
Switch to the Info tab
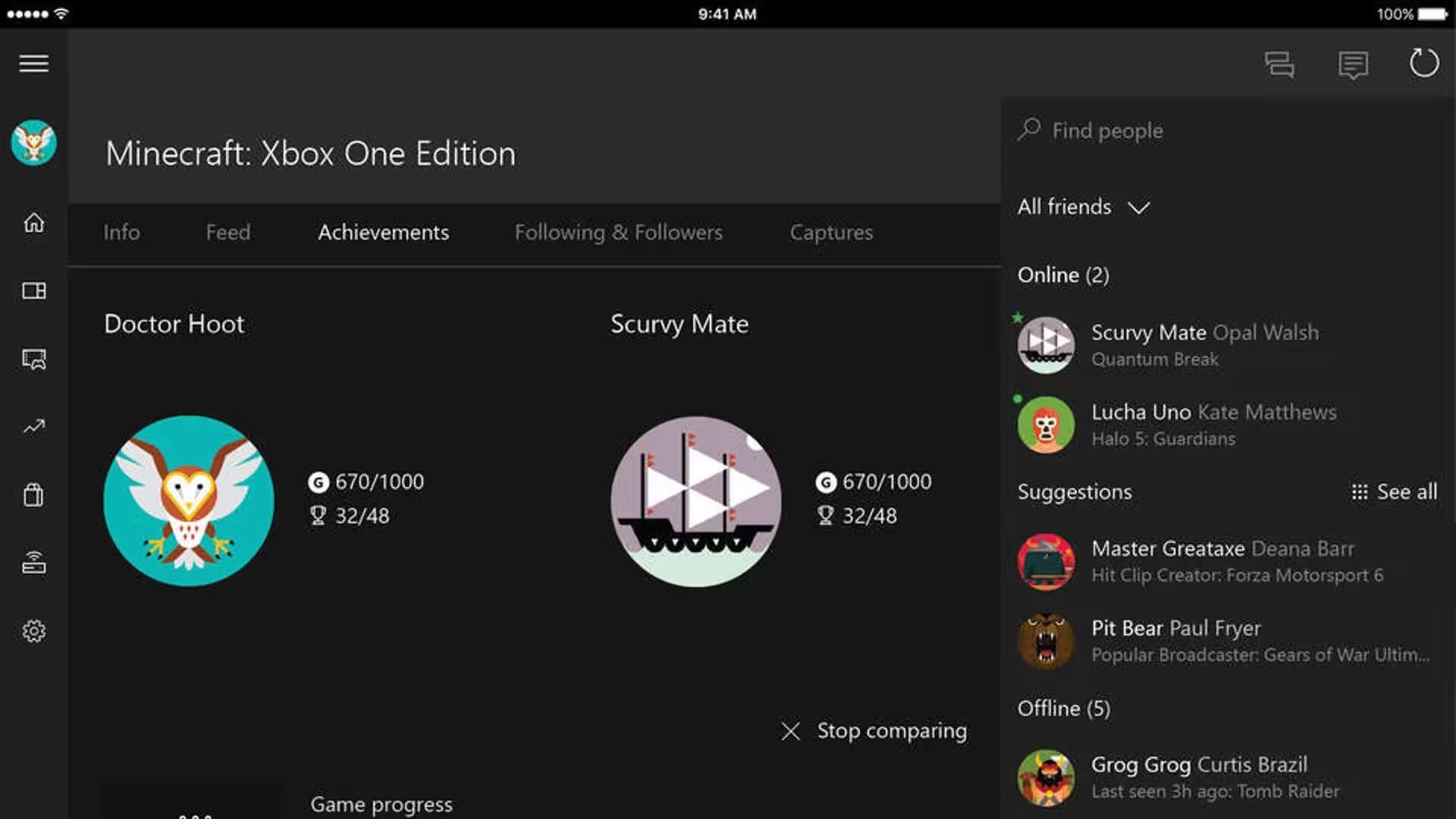click(x=121, y=232)
